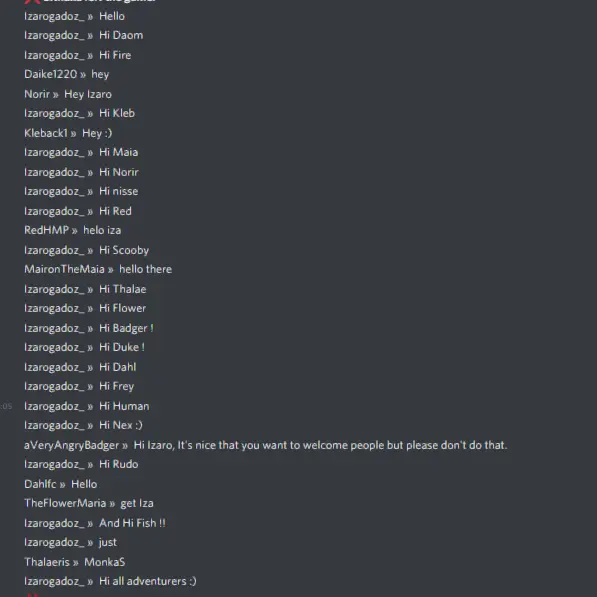The height and width of the screenshot is (597, 597).
Task: Select the 'hello there' message text
Action: click(145, 269)
